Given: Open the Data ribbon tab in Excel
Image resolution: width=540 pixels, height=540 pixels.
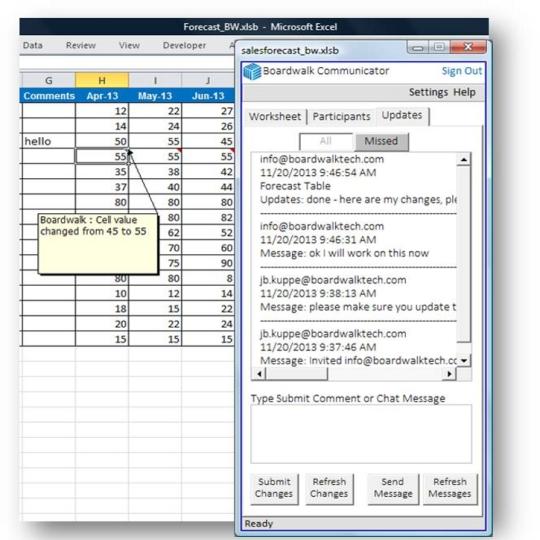Looking at the screenshot, I should [33, 45].
